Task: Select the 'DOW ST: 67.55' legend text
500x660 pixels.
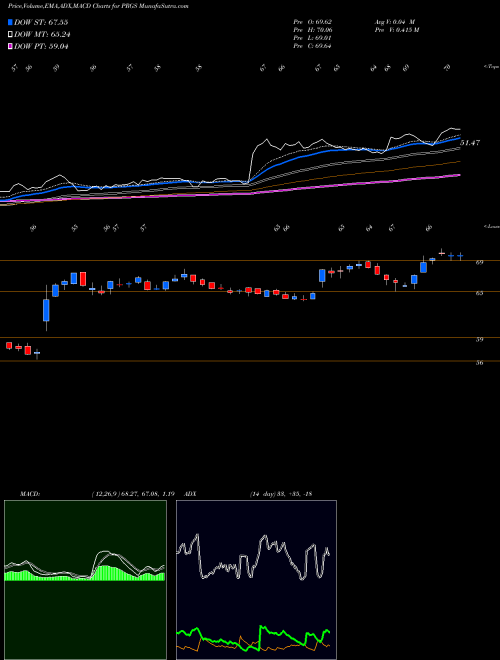Action: [41, 22]
